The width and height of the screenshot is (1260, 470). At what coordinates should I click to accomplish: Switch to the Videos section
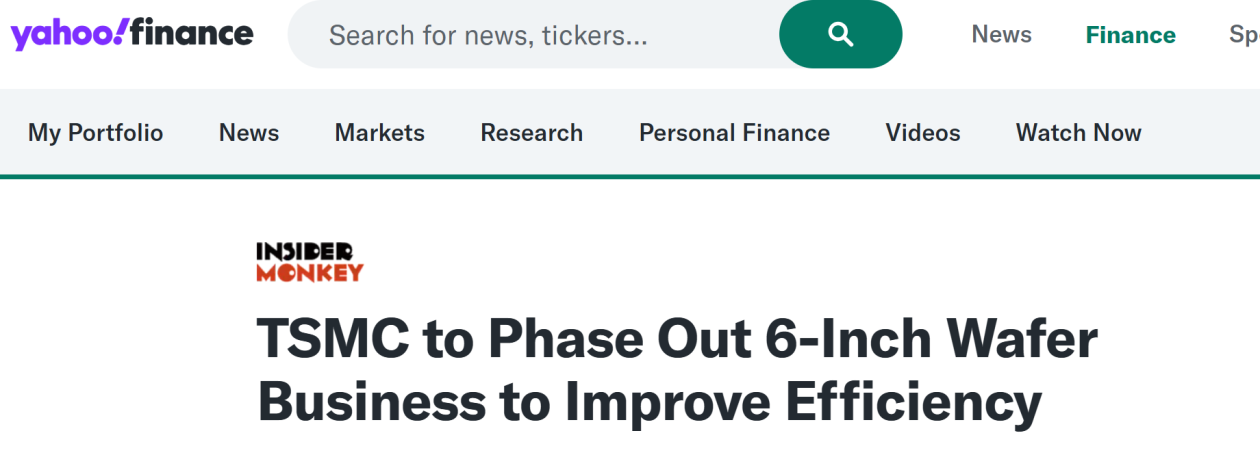click(x=922, y=133)
